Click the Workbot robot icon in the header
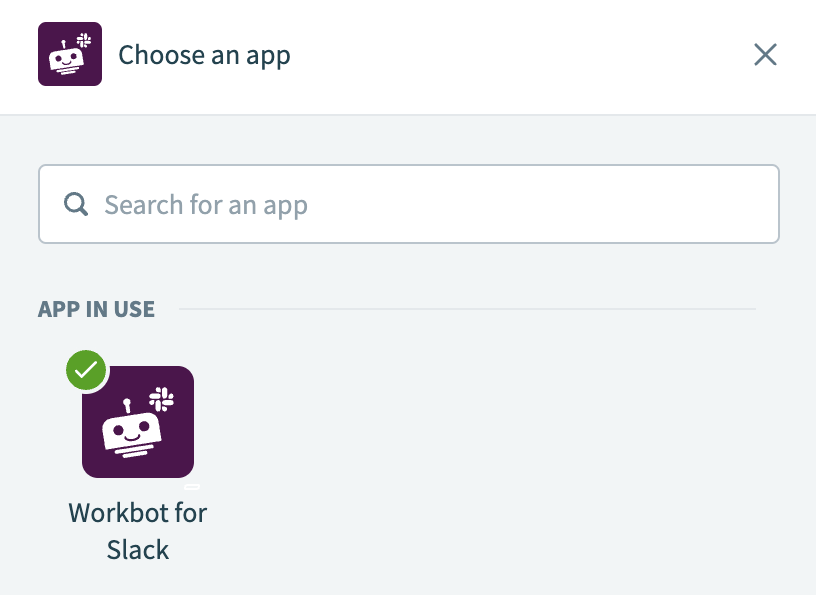Viewport: 816px width, 595px height. (70, 54)
